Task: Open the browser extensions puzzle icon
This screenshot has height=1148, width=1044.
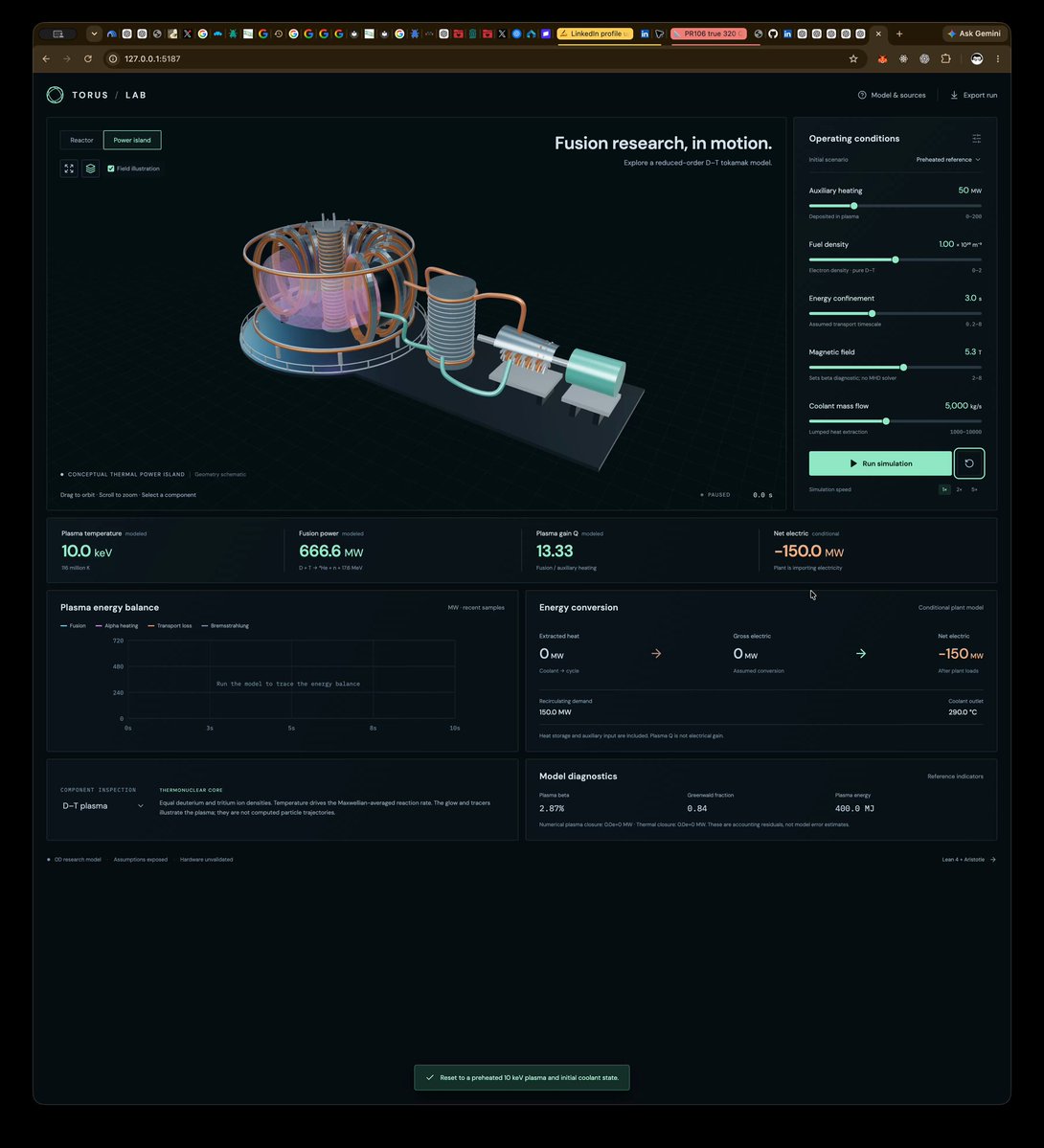Action: click(x=946, y=58)
